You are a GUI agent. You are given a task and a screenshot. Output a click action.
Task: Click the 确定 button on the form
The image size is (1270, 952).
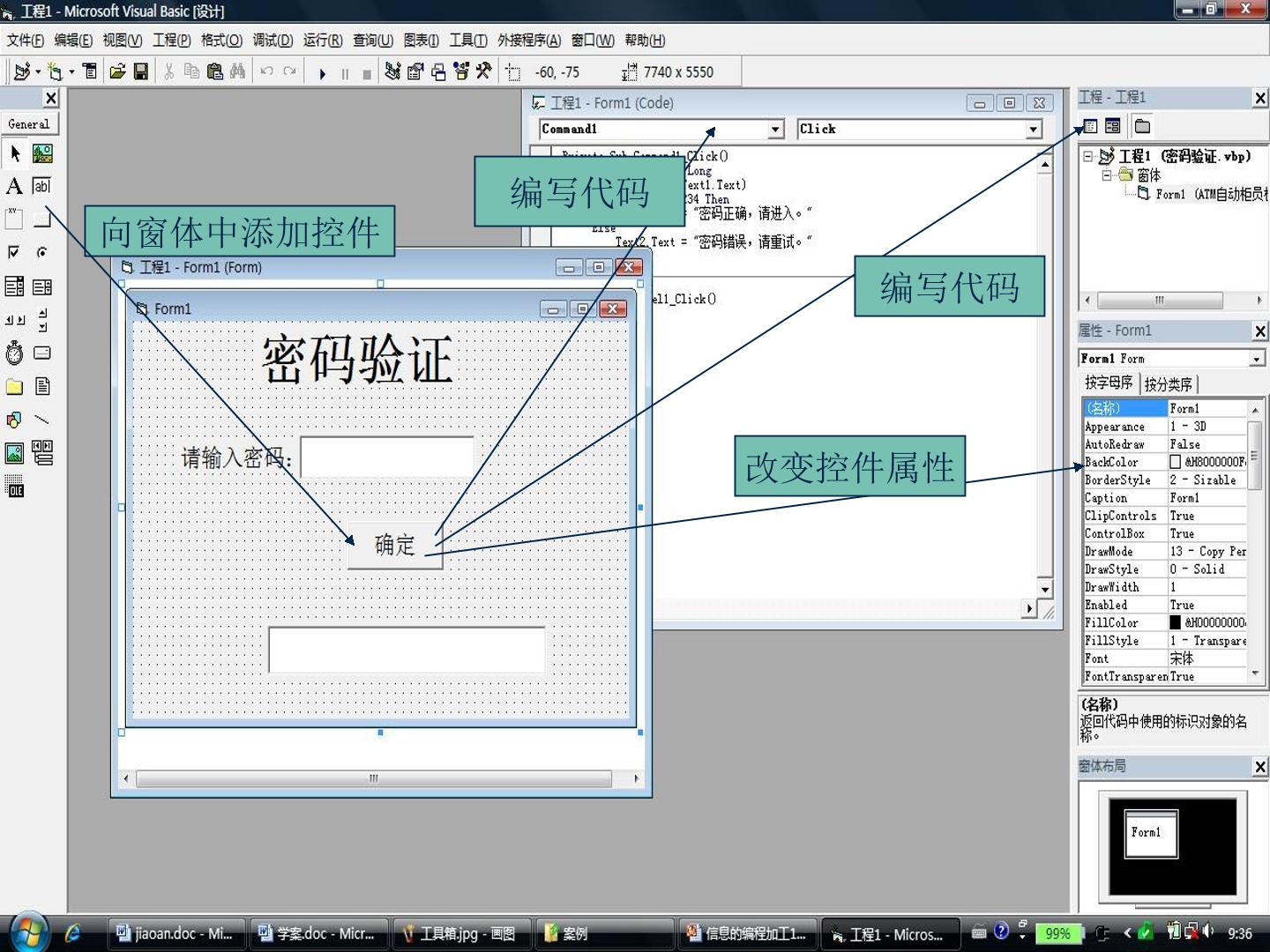pyautogui.click(x=394, y=546)
